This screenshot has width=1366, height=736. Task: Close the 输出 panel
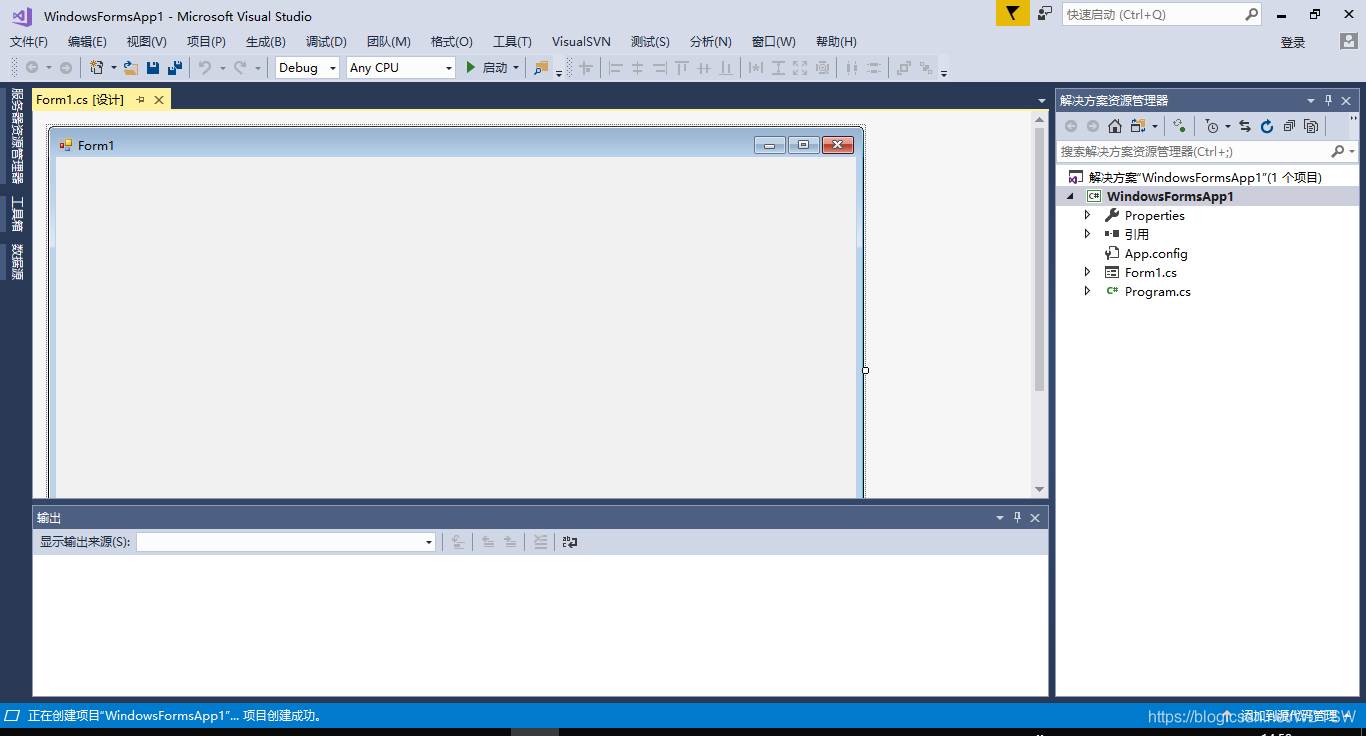[x=1035, y=517]
